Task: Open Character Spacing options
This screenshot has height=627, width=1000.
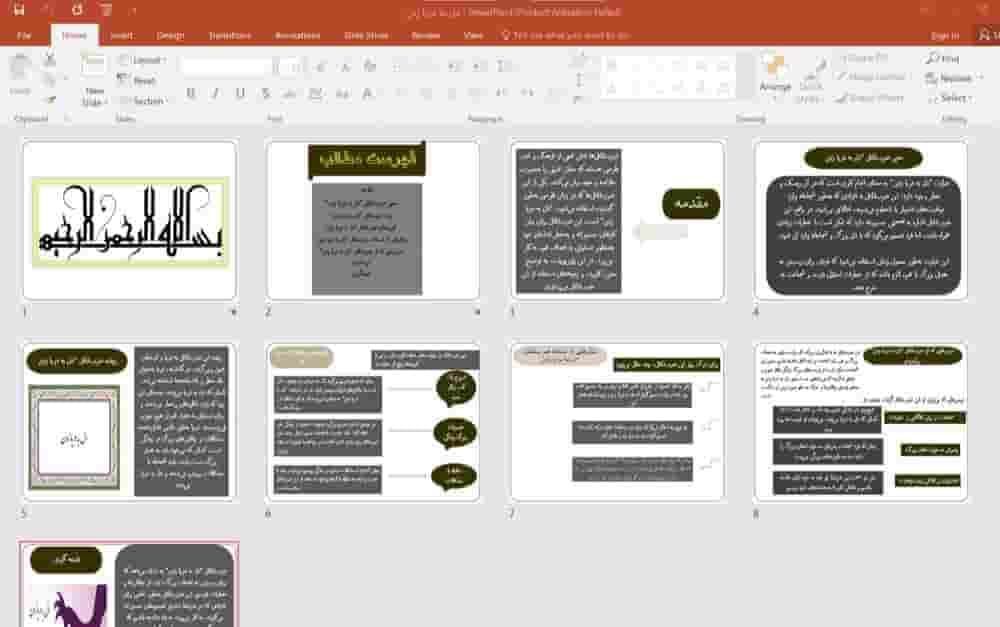Action: [316, 94]
